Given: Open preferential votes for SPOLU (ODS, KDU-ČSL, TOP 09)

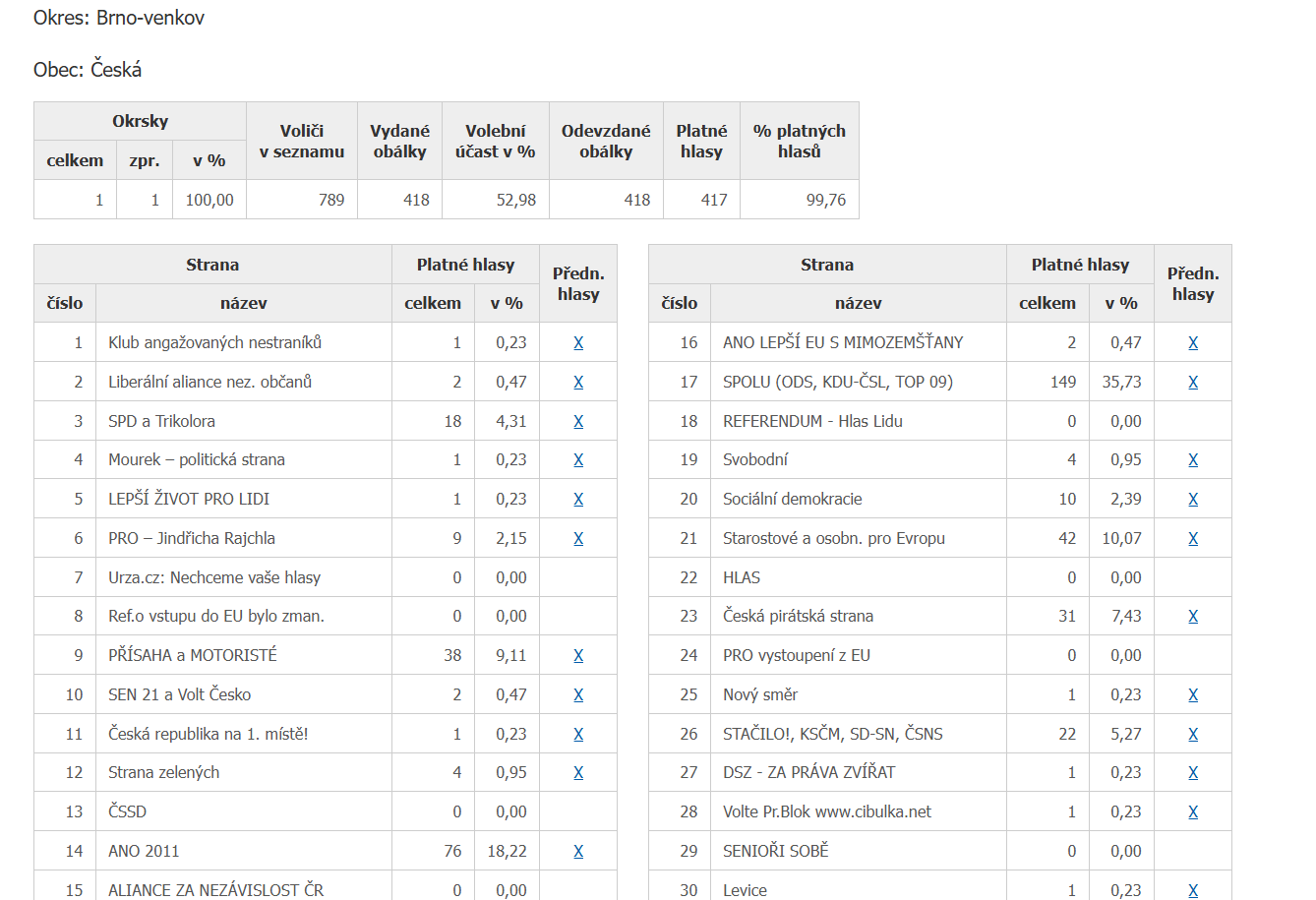Looking at the screenshot, I should coord(1193,382).
